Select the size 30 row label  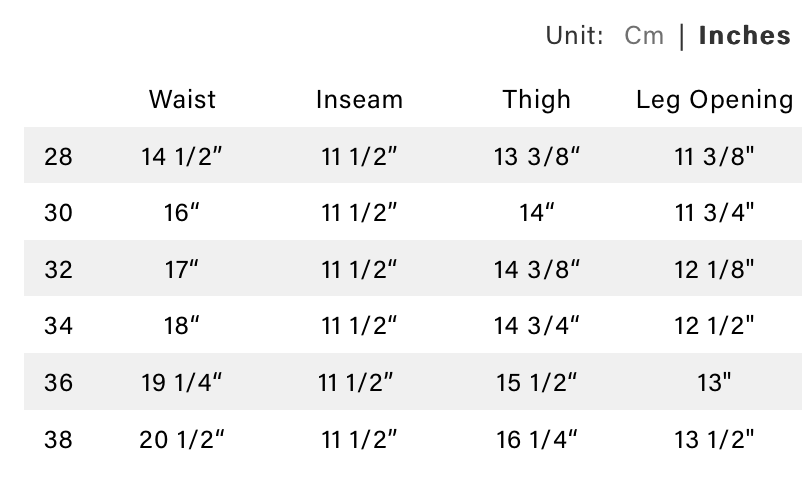tap(59, 212)
